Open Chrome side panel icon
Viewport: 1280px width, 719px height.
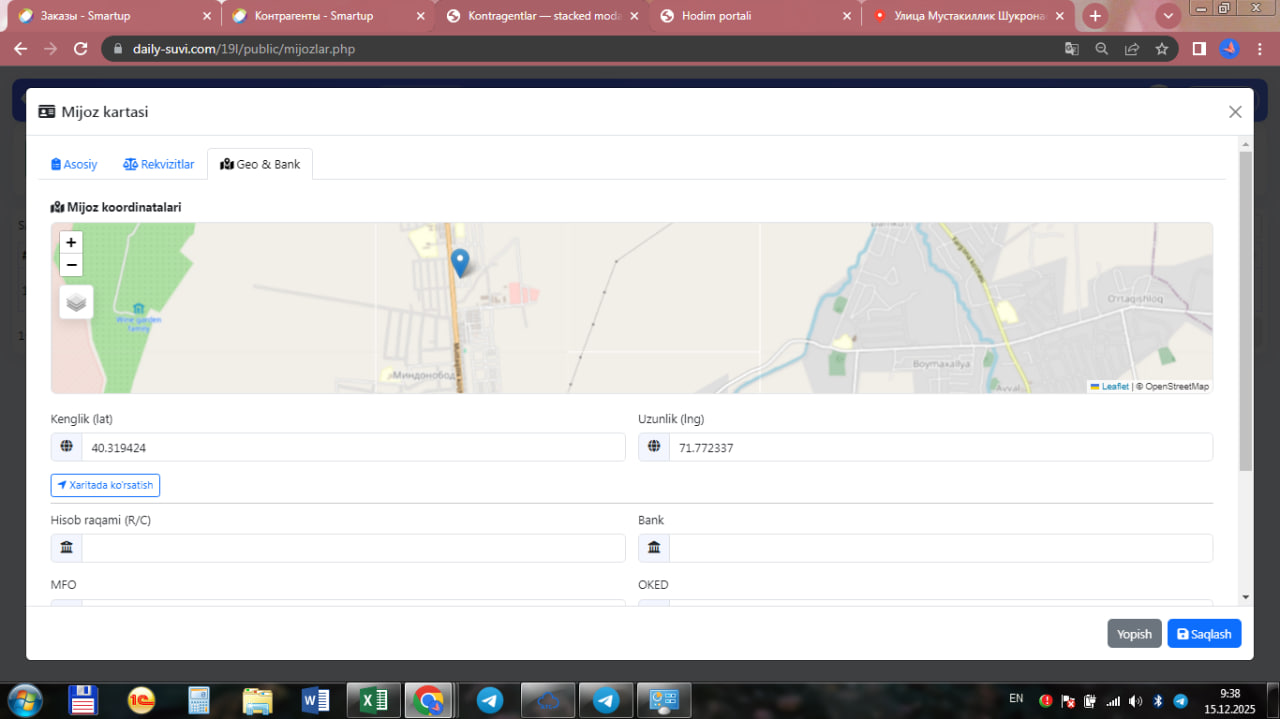pyautogui.click(x=1199, y=49)
